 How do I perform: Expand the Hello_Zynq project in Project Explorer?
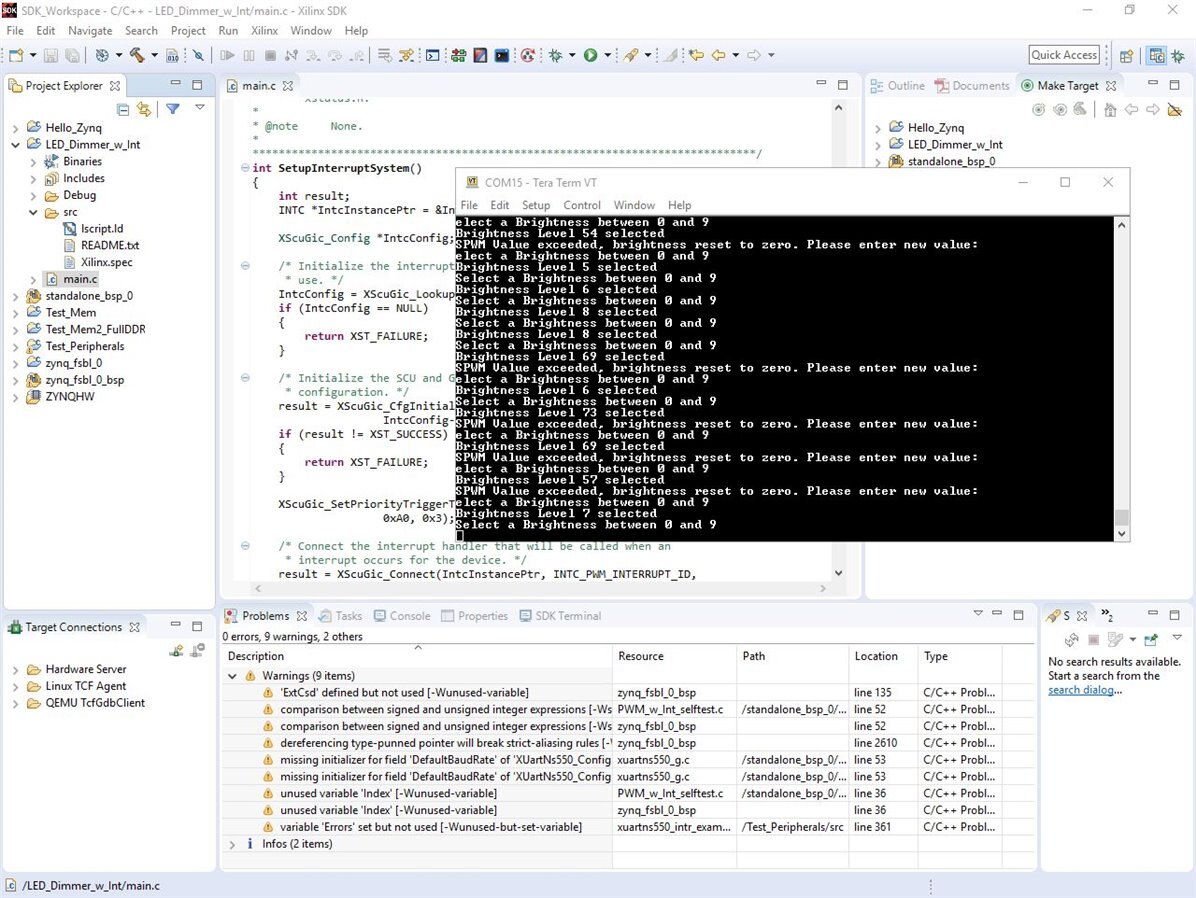(x=15, y=128)
